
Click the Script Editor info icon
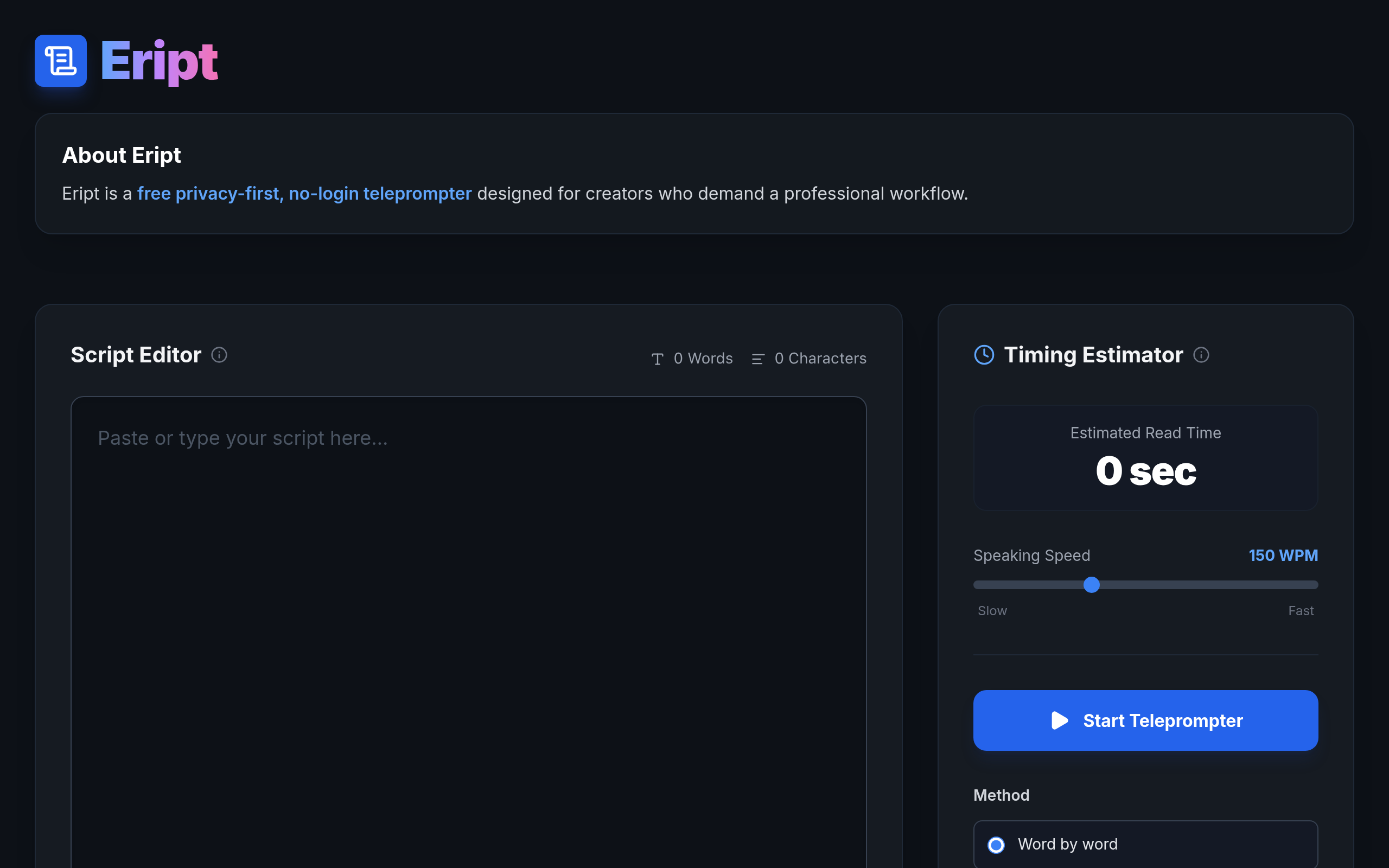tap(219, 355)
